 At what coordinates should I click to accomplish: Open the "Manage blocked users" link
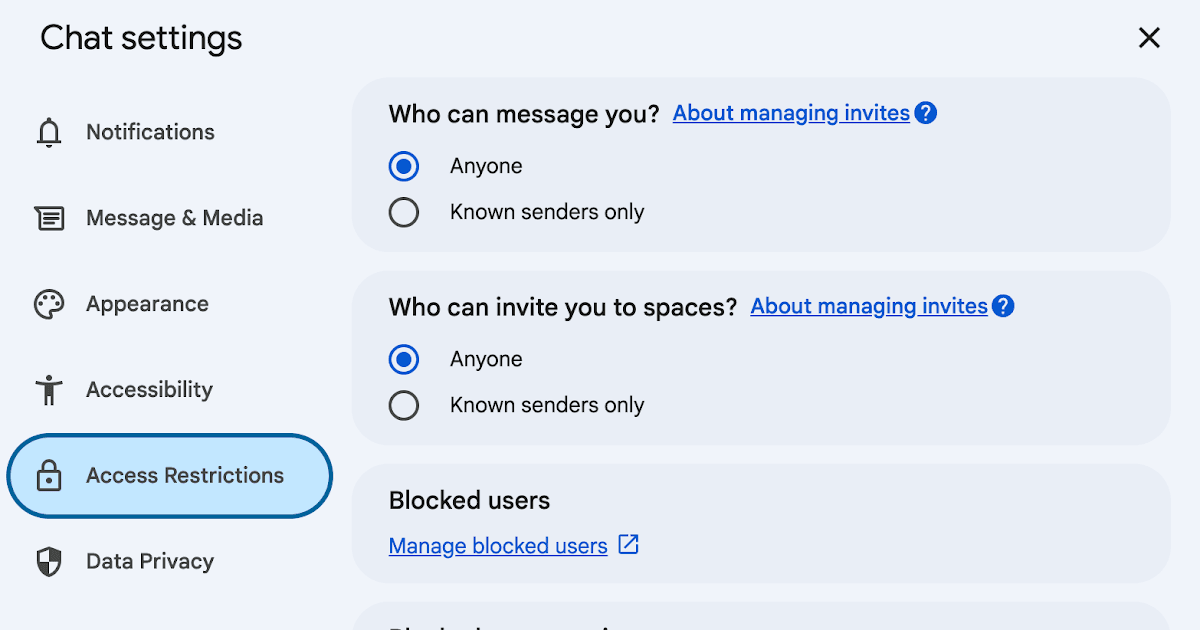pos(498,546)
